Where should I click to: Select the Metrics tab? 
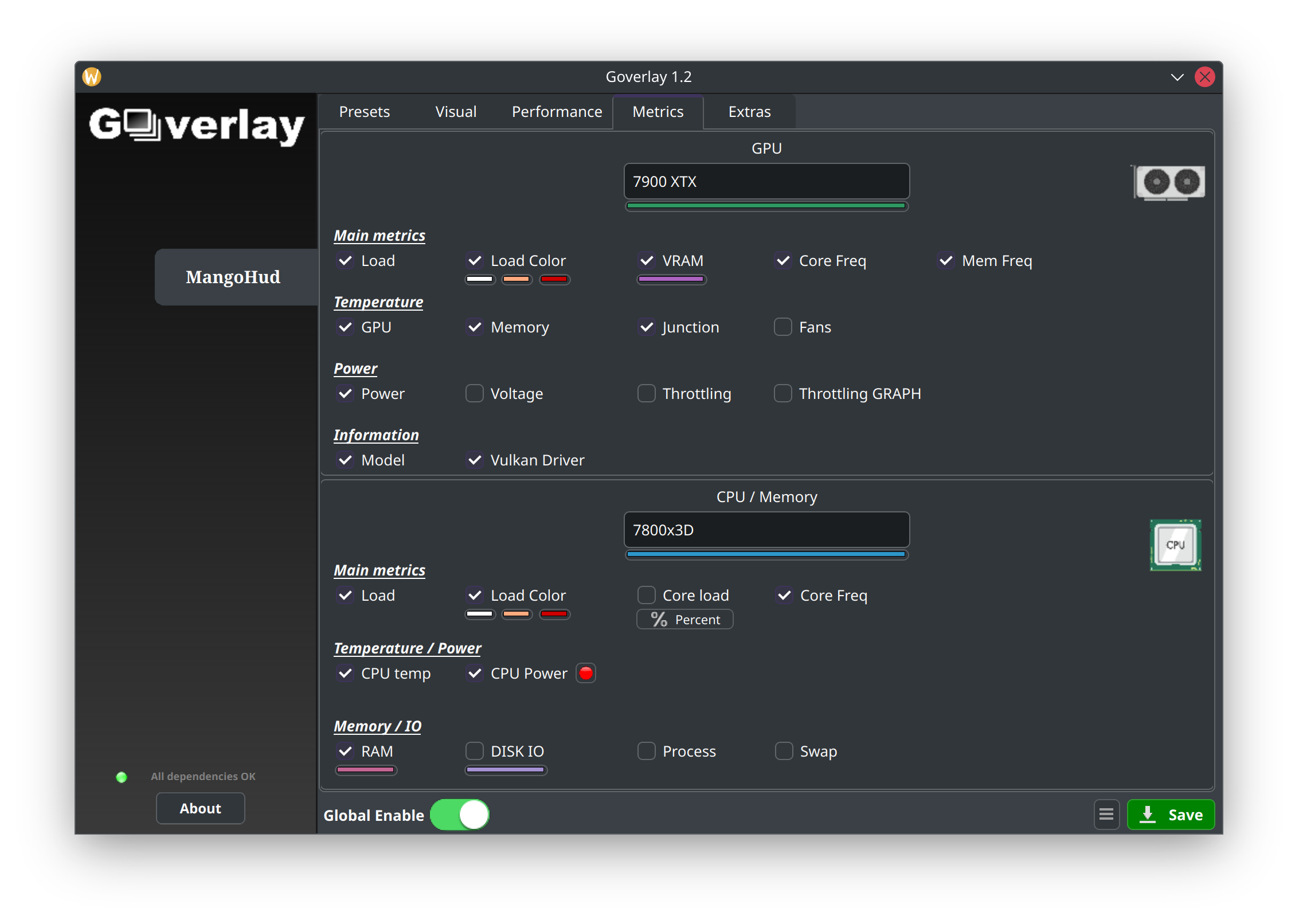point(658,112)
